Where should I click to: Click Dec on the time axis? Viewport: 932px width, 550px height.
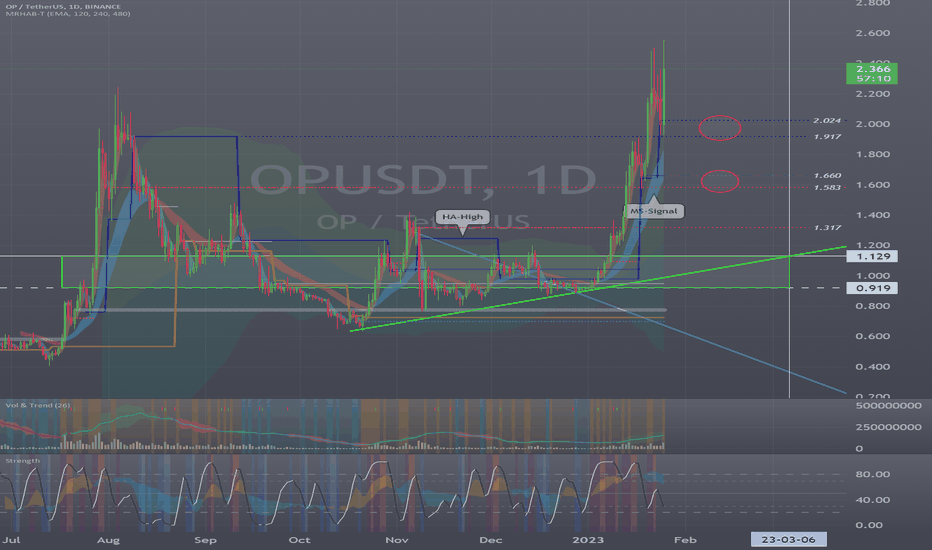(x=491, y=540)
